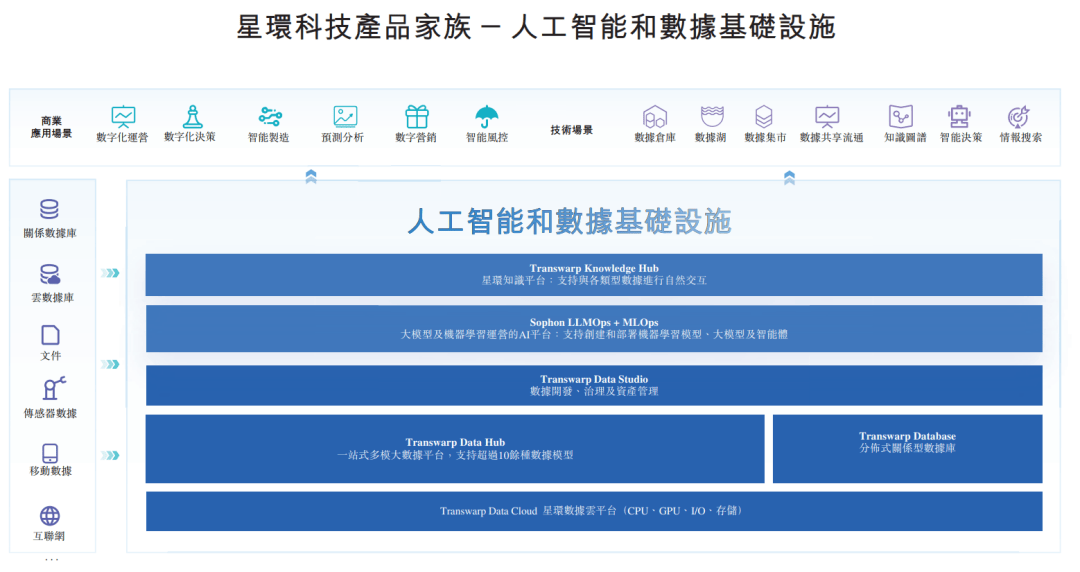Click the up chevron below 預測分析

click(311, 177)
